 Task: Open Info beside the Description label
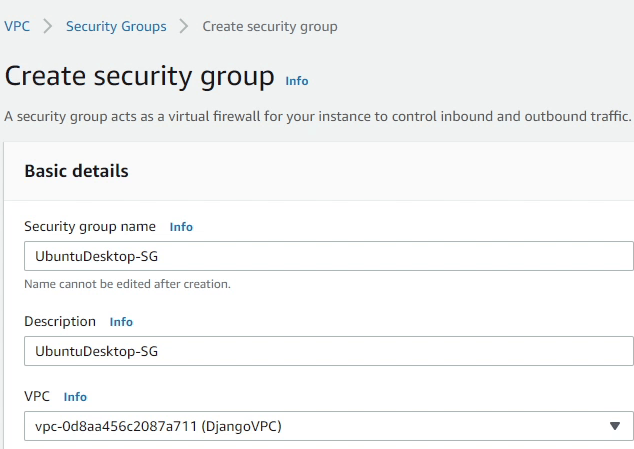tap(121, 322)
